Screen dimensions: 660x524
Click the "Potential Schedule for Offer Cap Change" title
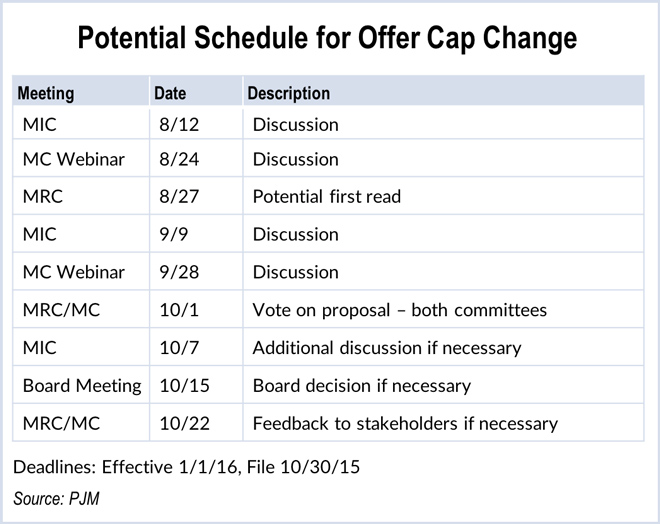point(330,40)
